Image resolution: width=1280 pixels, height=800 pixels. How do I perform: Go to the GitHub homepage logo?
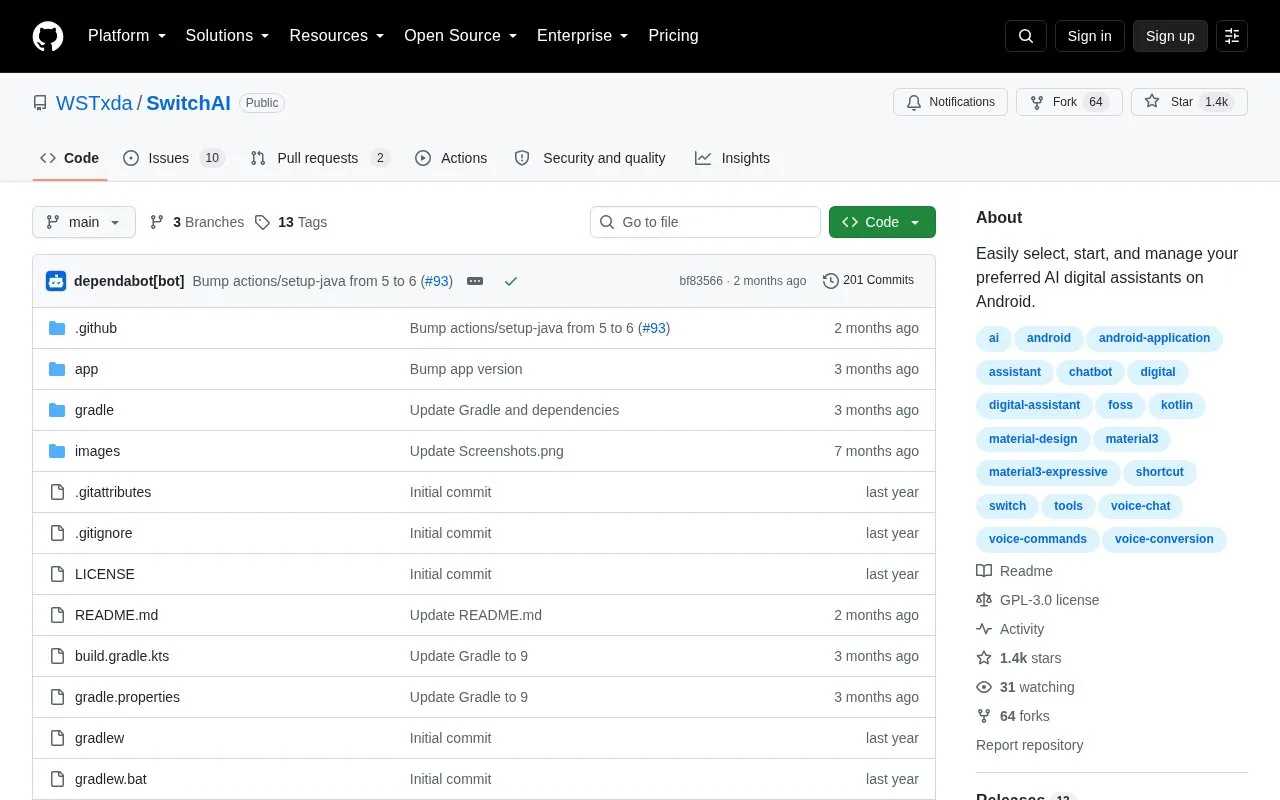pos(48,36)
